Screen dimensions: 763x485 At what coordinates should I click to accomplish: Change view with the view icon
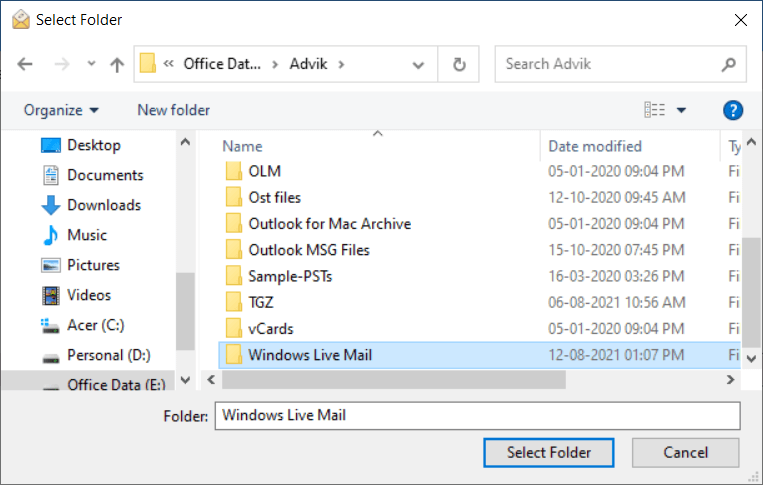[x=654, y=110]
